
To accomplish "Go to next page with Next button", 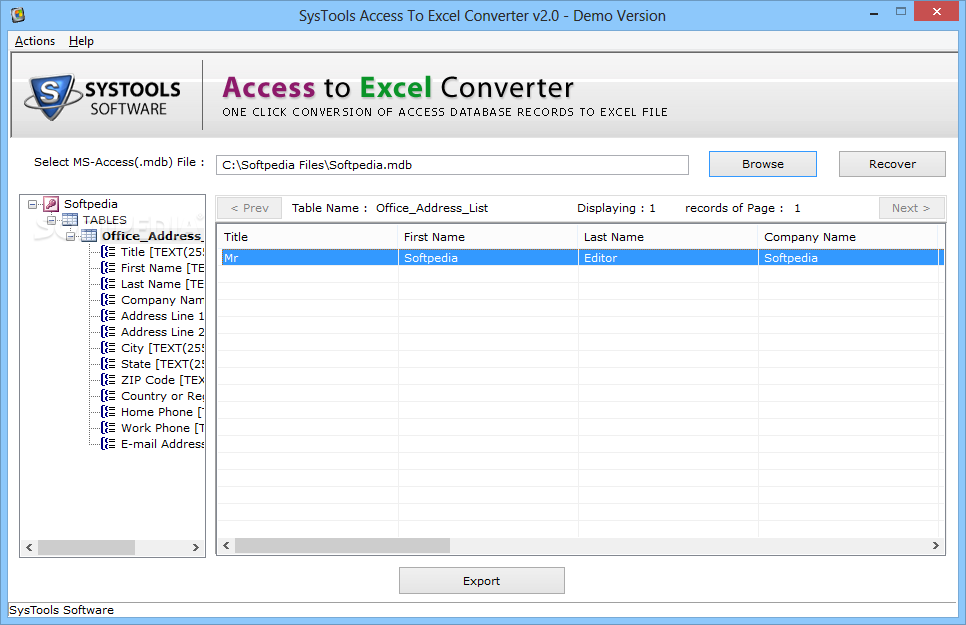I will click(x=911, y=208).
